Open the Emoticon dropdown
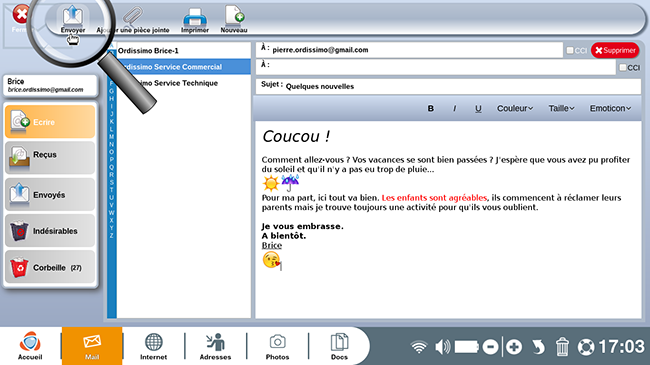Image resolution: width=650 pixels, height=365 pixels. 610,108
